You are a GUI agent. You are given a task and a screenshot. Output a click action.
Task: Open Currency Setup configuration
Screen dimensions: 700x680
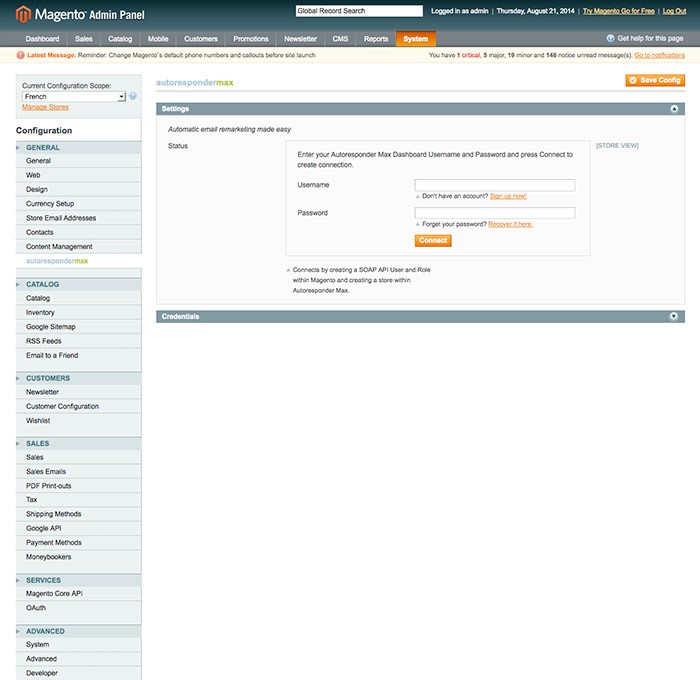coord(79,204)
